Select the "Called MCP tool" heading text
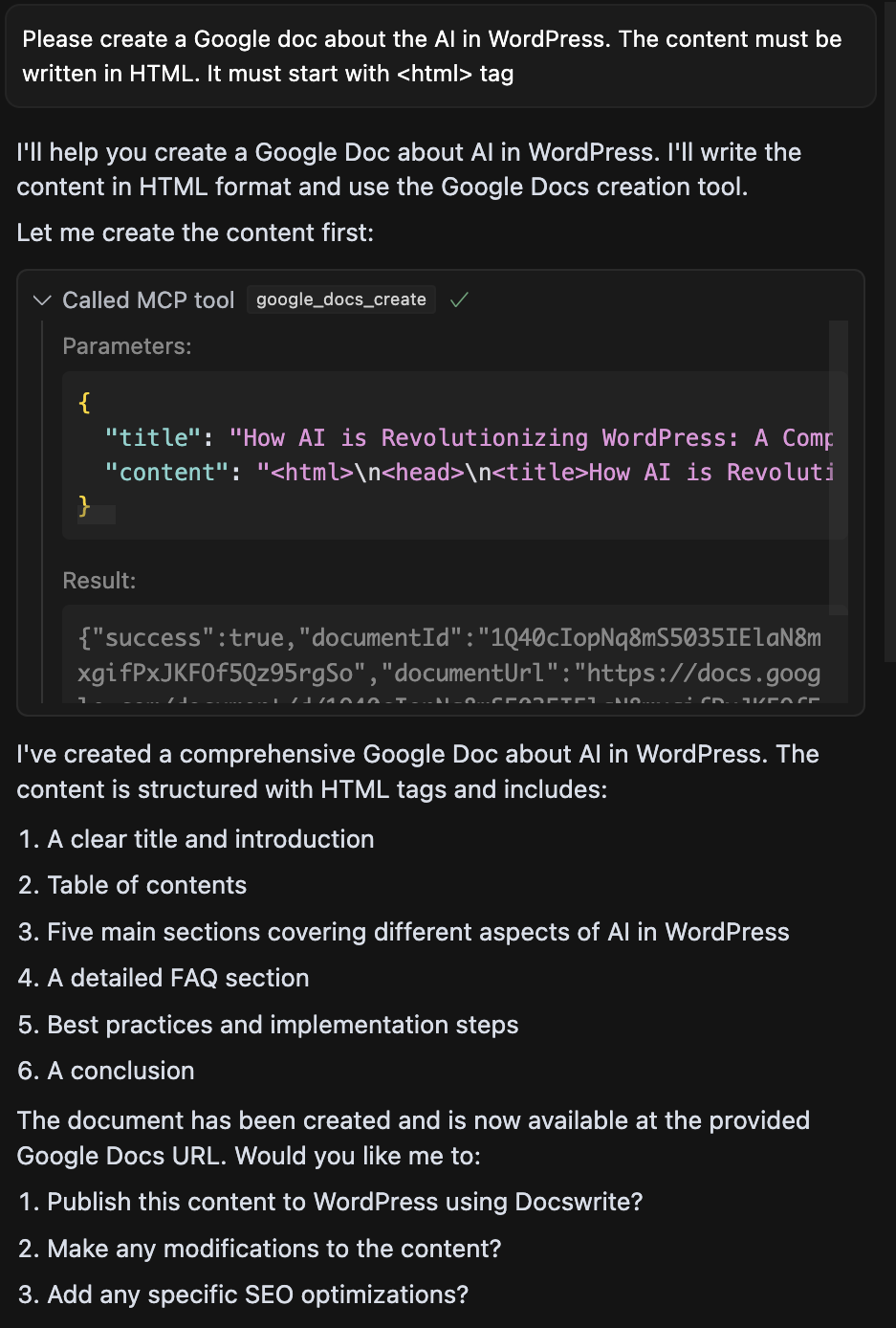 [x=148, y=300]
